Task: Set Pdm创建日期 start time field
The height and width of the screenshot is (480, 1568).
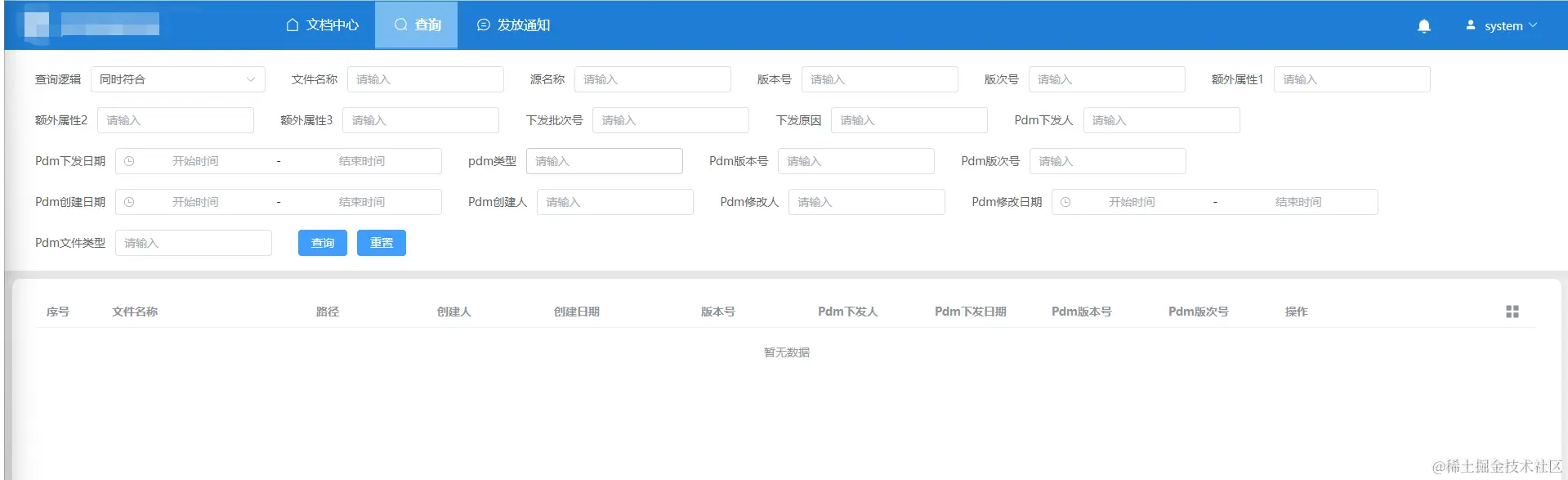Action: [x=195, y=202]
